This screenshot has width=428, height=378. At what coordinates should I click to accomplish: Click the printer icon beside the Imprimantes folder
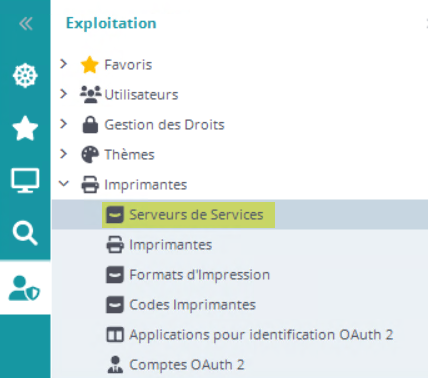tap(90, 185)
